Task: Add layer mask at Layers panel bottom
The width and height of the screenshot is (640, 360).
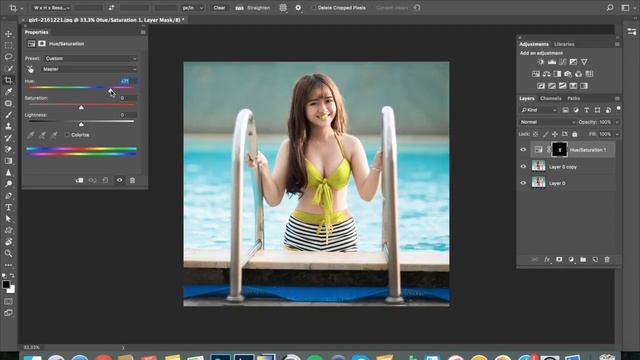Action: pos(559,260)
